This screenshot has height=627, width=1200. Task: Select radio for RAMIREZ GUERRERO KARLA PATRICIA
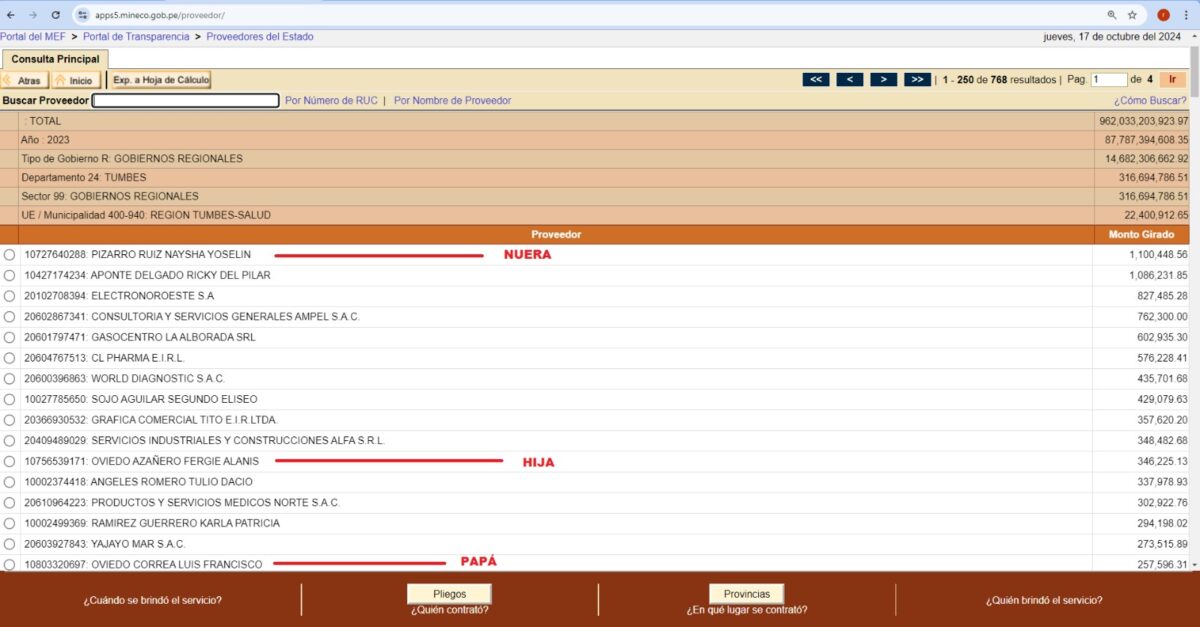tap(9, 523)
